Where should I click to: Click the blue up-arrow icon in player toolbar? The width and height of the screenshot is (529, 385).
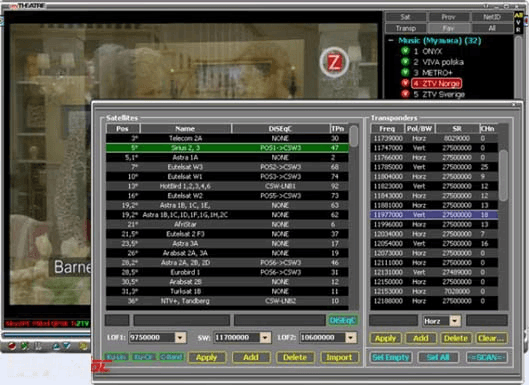coord(56,346)
